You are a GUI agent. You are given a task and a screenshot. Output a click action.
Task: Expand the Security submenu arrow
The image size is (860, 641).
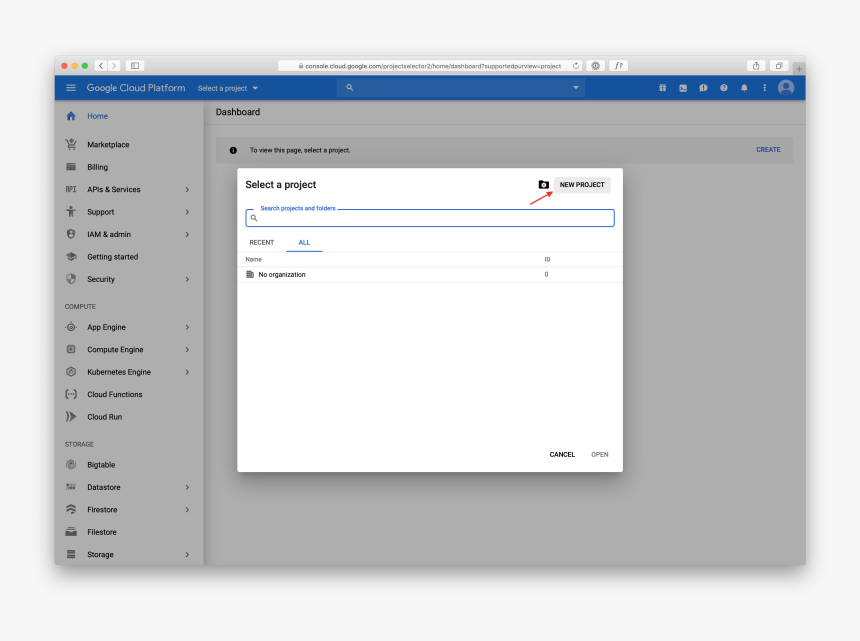[x=187, y=280]
